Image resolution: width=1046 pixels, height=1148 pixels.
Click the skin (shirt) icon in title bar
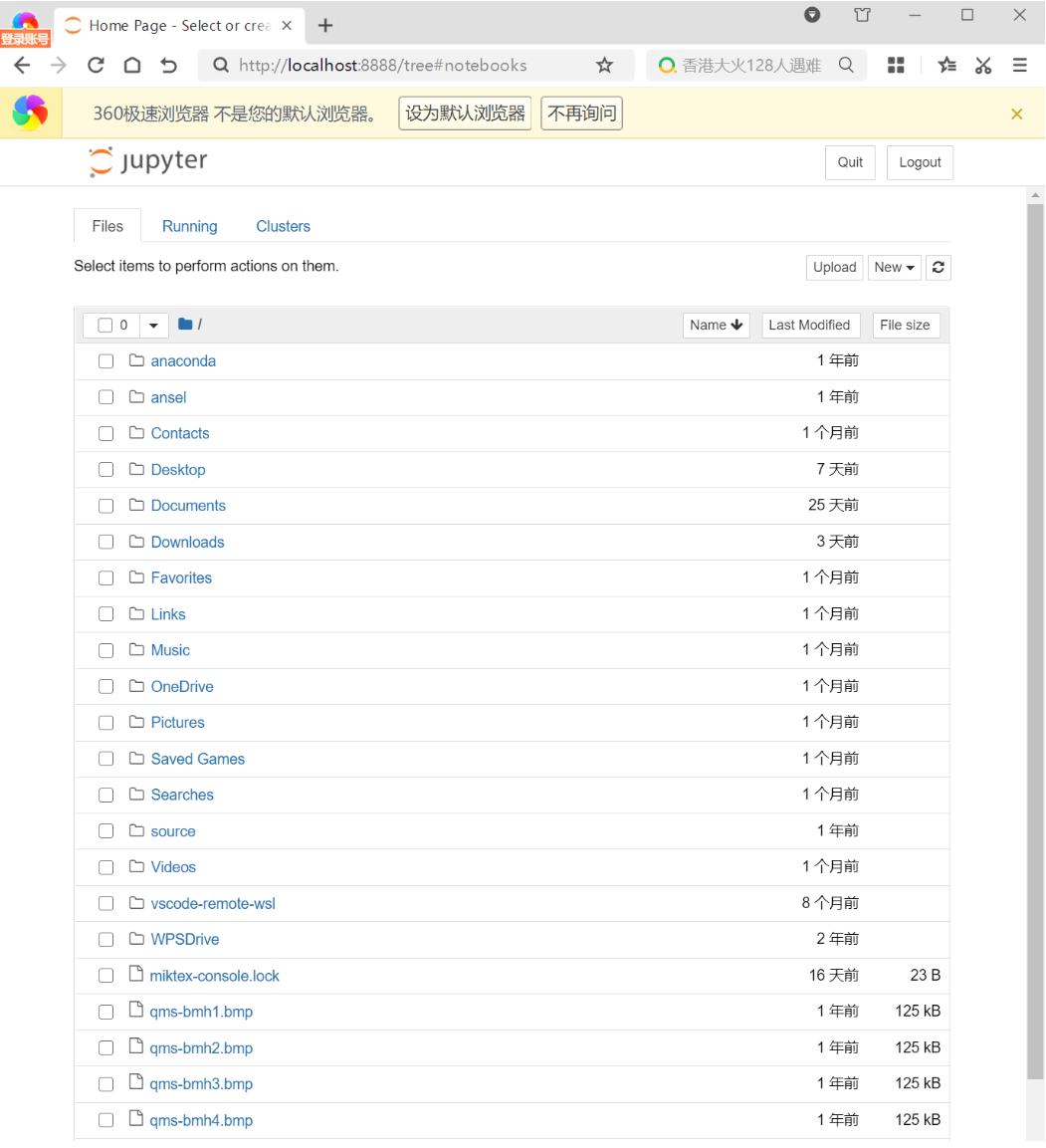coord(863,15)
